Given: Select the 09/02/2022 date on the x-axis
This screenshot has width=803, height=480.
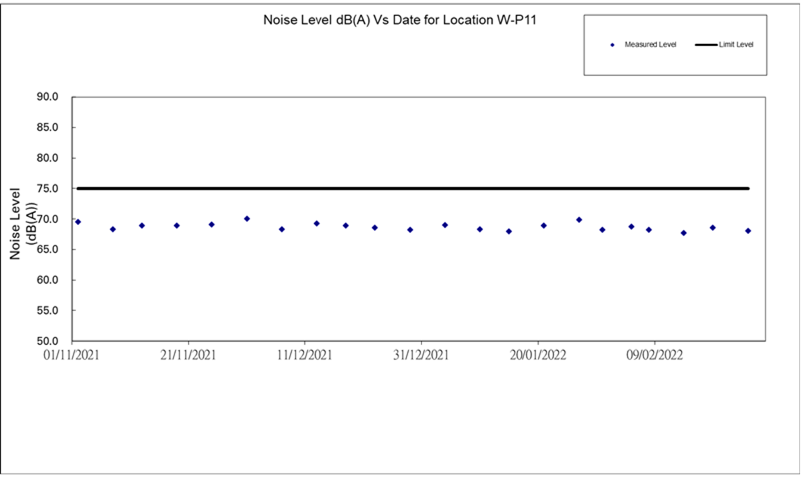Looking at the screenshot, I should (655, 355).
